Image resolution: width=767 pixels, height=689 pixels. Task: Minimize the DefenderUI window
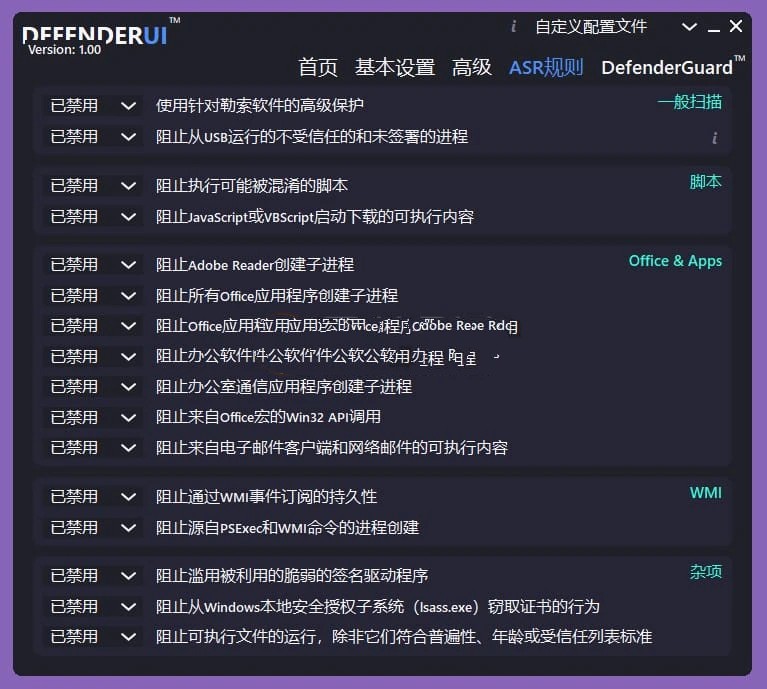click(714, 29)
